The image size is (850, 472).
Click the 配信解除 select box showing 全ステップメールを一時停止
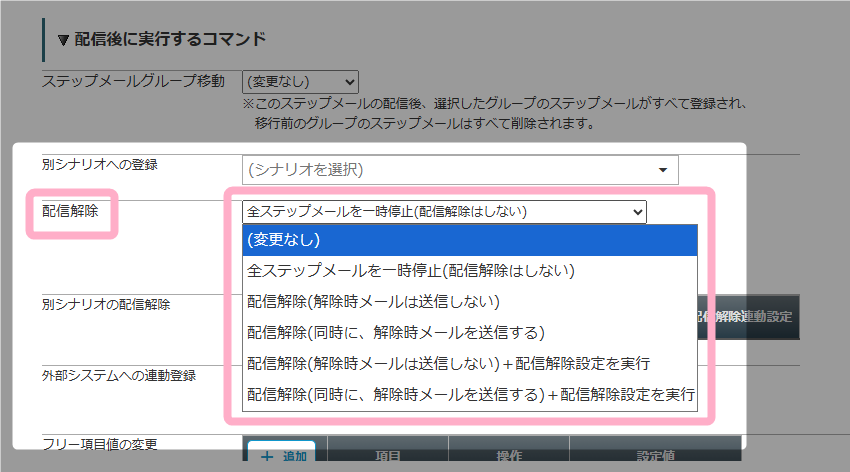[444, 211]
